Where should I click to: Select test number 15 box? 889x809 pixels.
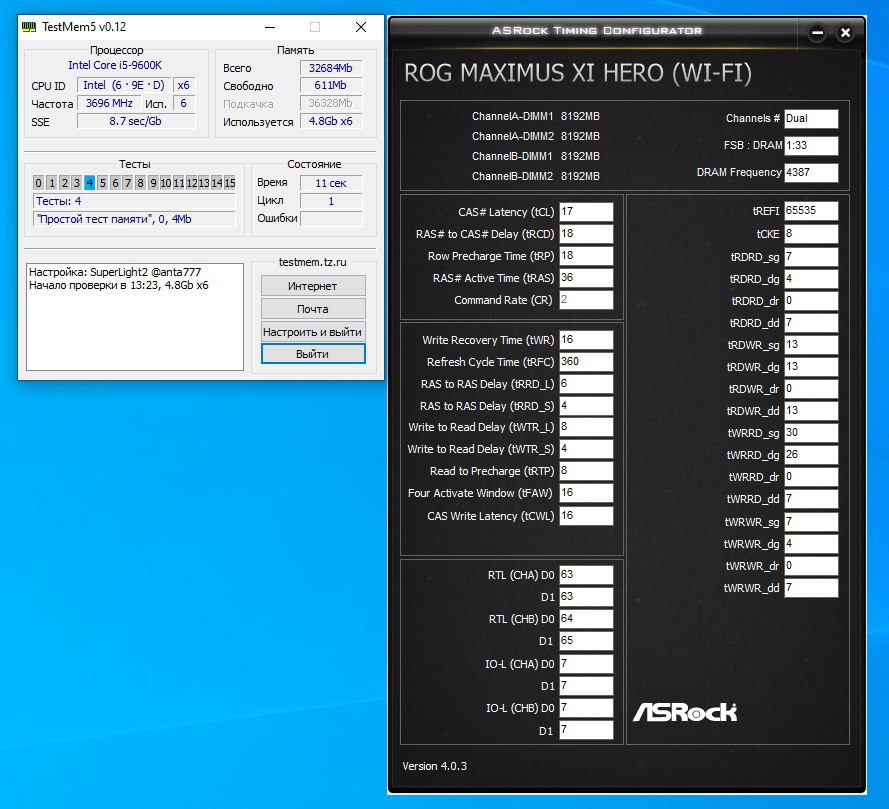(230, 183)
